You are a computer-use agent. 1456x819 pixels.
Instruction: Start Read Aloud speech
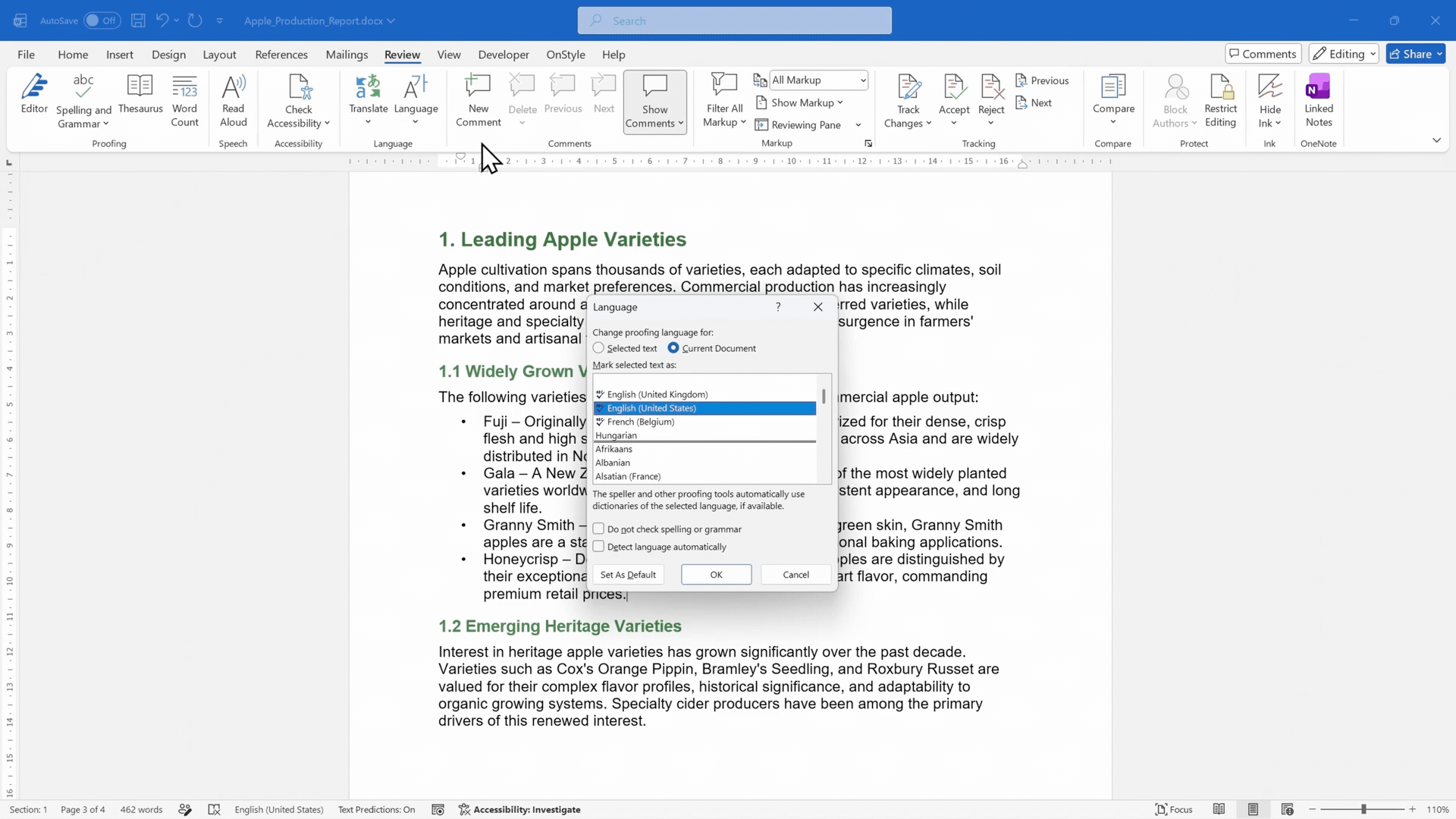point(233,100)
